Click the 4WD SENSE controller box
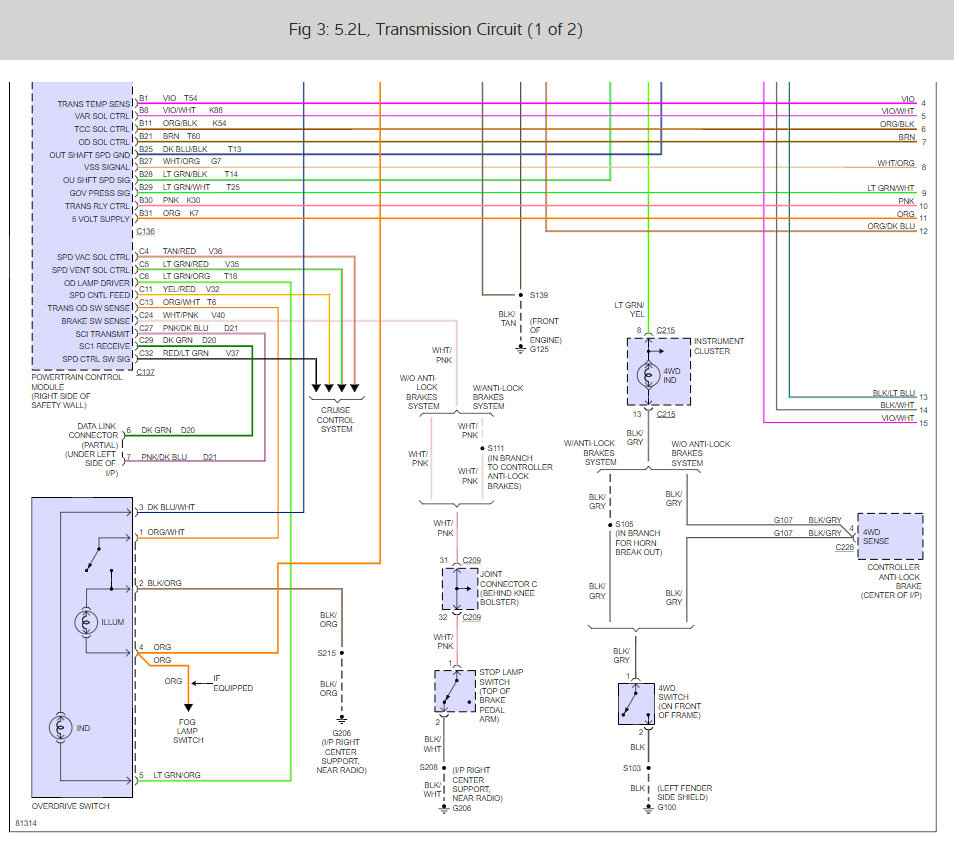Image resolution: width=954 pixels, height=850 pixels. (x=890, y=536)
